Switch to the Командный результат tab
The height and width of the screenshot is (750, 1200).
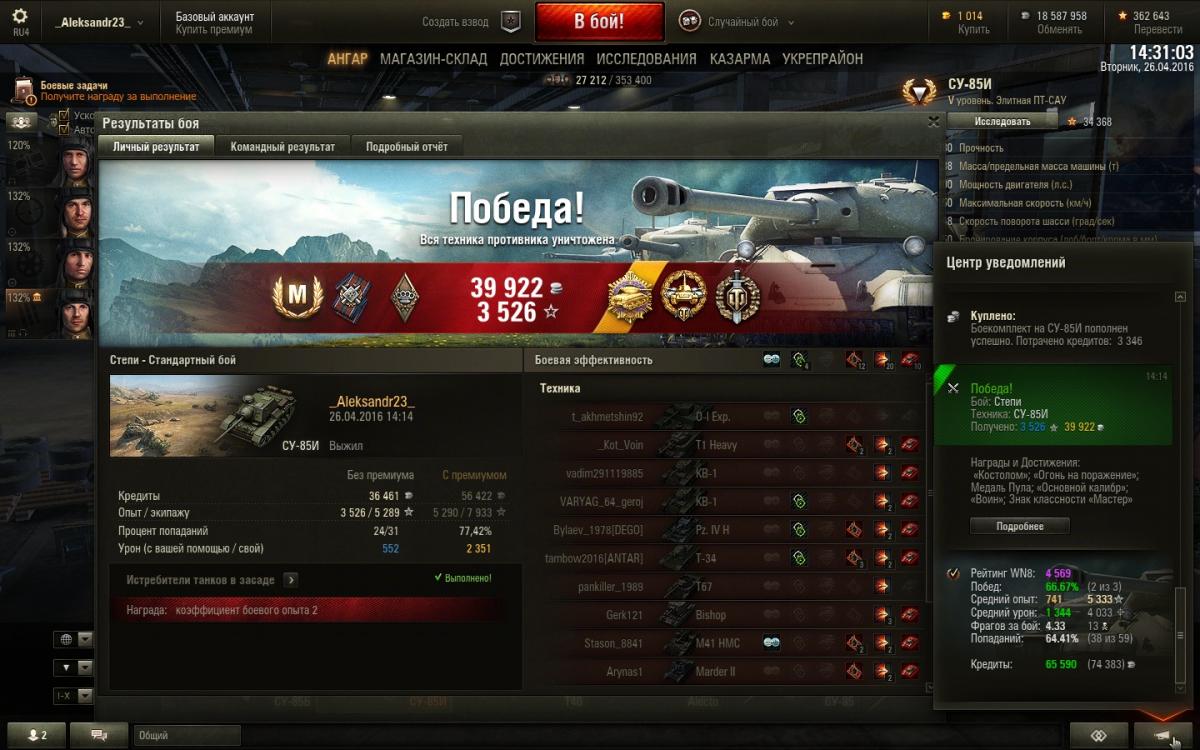point(283,147)
